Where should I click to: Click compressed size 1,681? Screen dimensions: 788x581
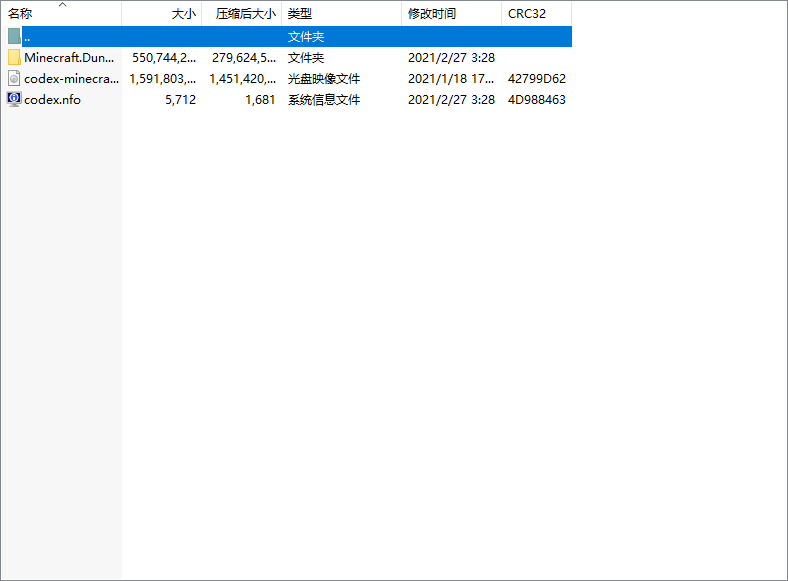tap(260, 100)
